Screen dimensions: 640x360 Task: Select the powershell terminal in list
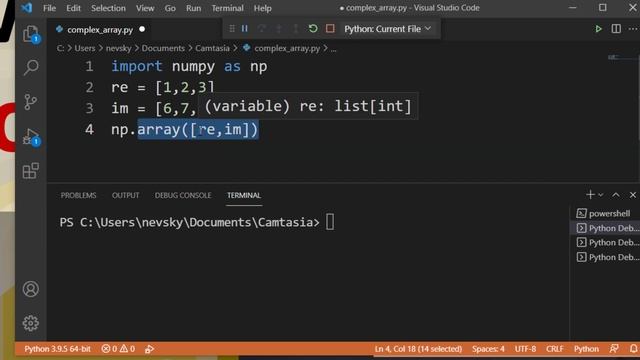coord(605,213)
